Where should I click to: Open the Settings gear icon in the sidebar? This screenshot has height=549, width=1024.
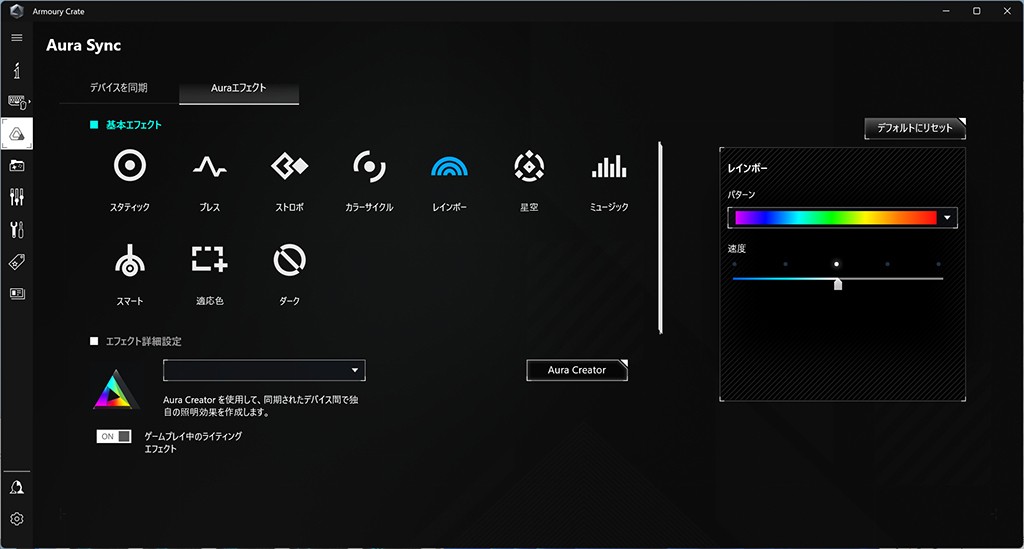[x=17, y=519]
